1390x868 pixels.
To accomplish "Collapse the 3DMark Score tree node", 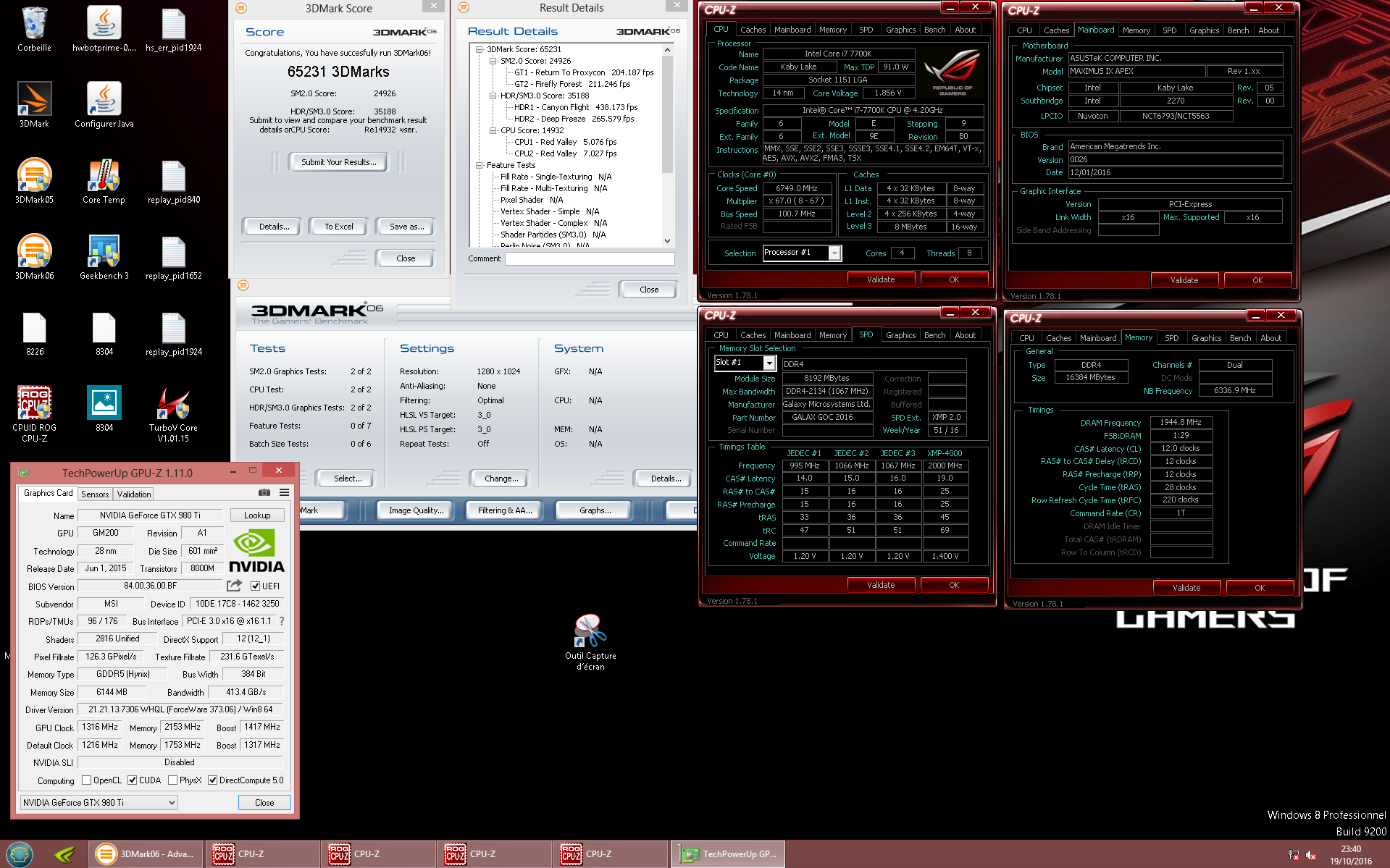I will 479,49.
